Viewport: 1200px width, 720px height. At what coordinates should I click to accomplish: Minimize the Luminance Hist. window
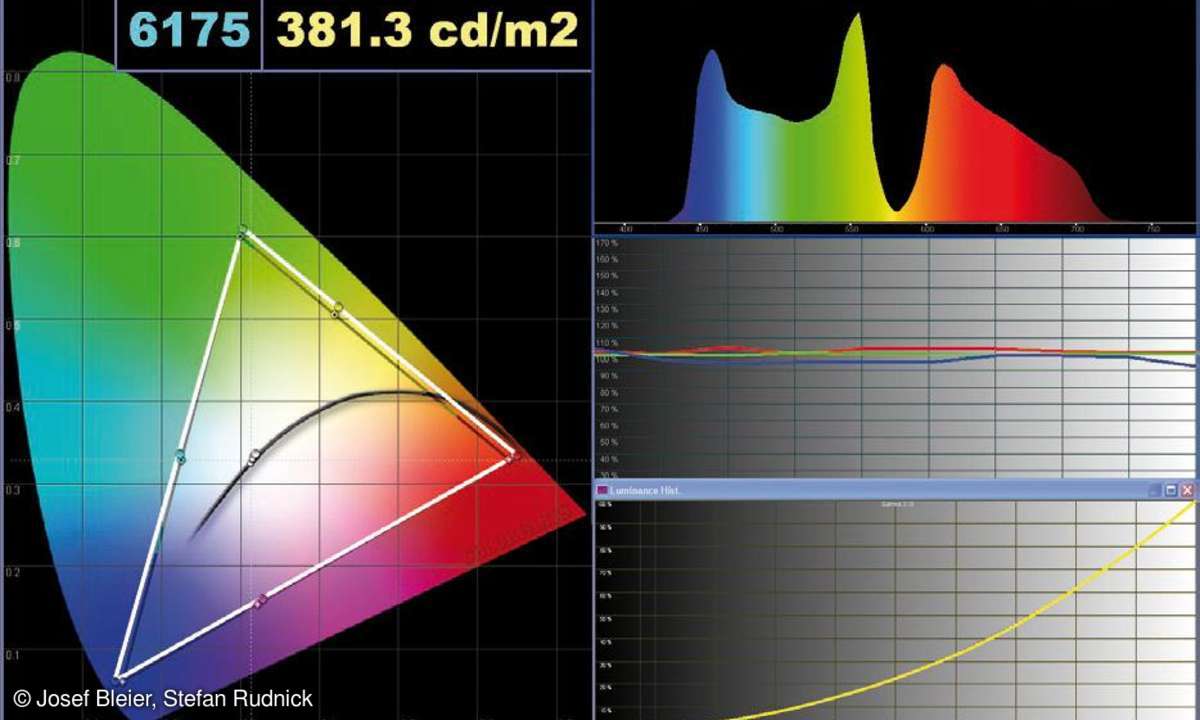pos(1155,491)
